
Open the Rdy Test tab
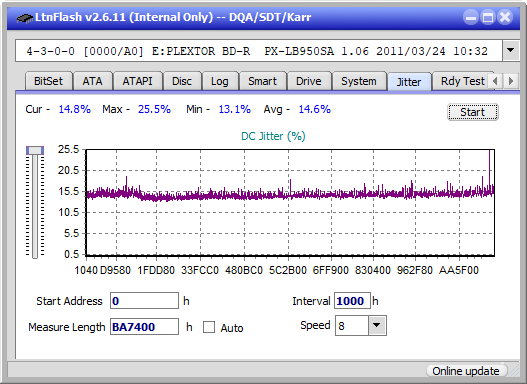tap(462, 81)
